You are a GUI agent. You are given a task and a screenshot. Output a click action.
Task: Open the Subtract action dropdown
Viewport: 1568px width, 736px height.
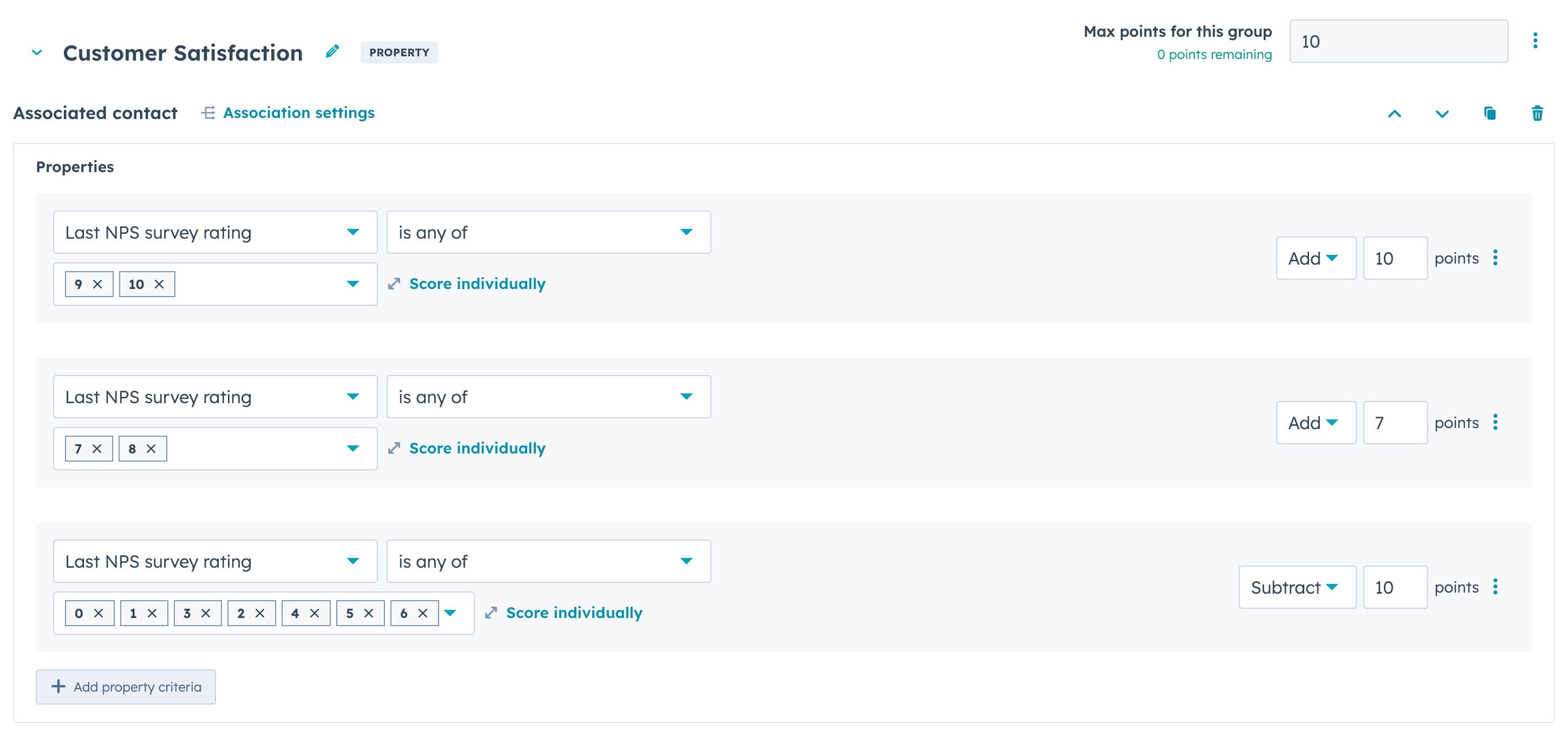click(1297, 588)
